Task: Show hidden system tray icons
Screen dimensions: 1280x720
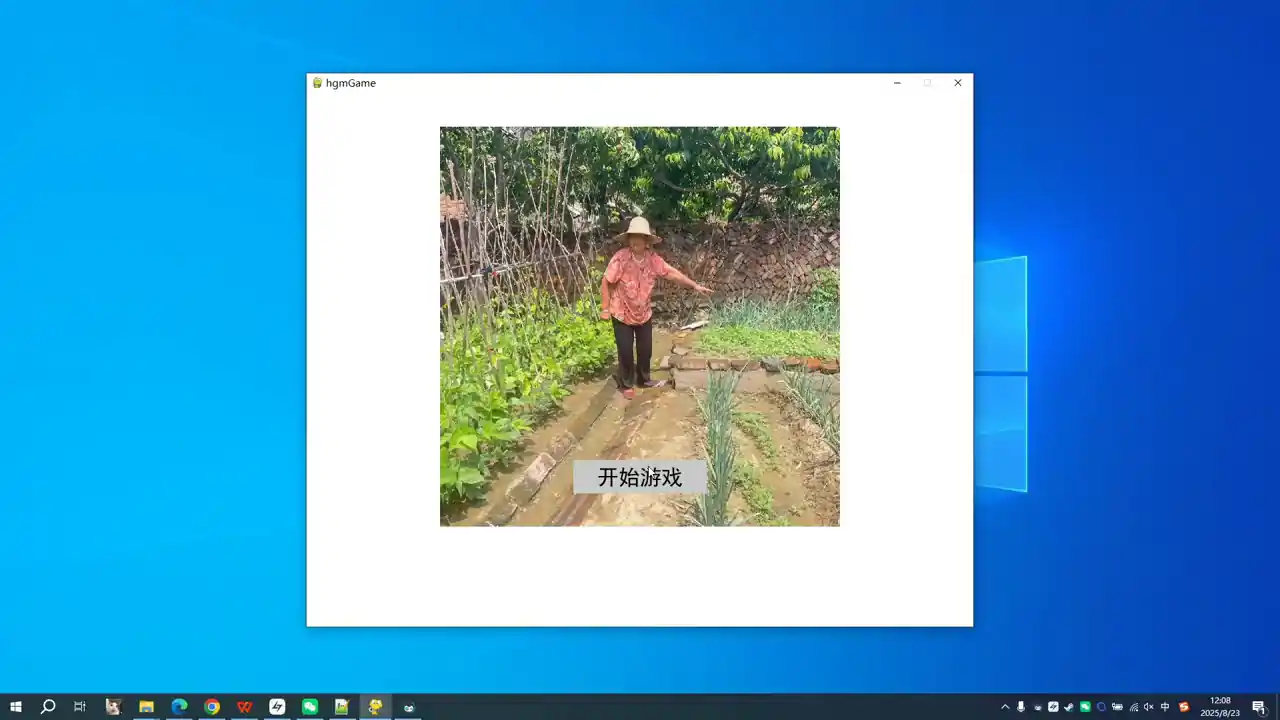Action: coord(1005,707)
